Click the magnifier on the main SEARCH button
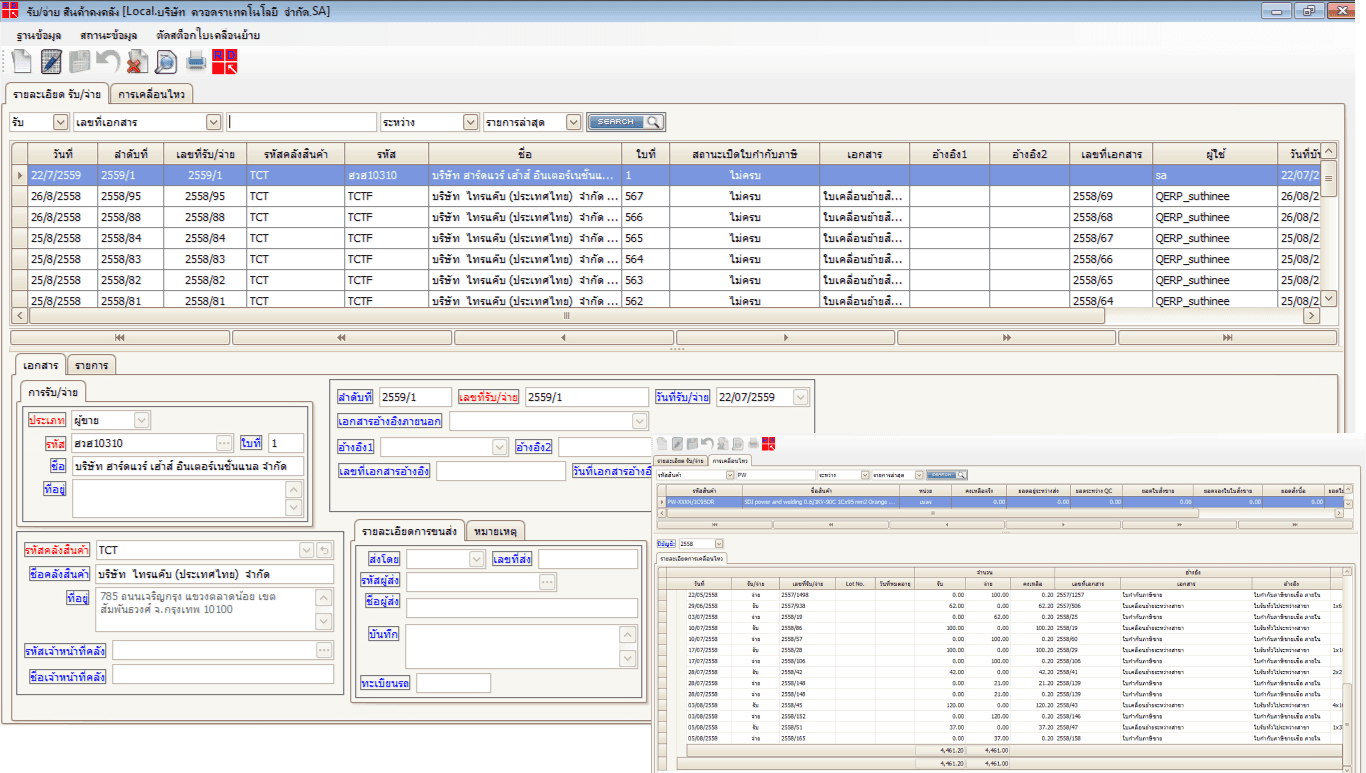Viewport: 1366px width, 773px height. coord(653,122)
